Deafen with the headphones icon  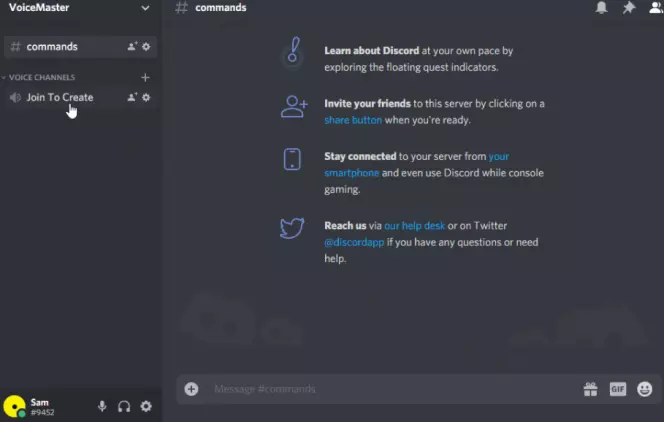tap(124, 406)
